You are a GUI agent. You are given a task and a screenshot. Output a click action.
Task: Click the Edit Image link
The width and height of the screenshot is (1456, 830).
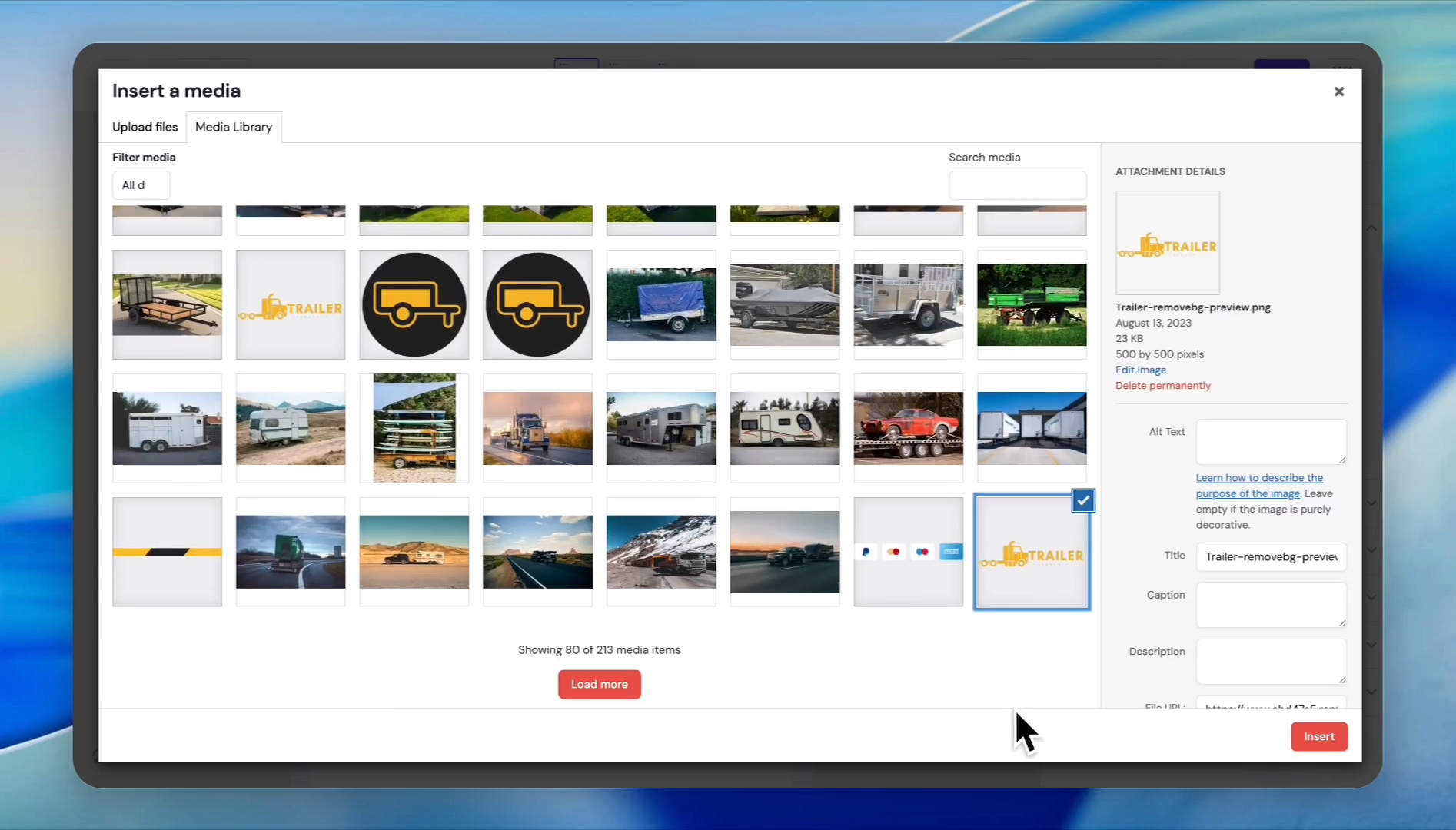pyautogui.click(x=1140, y=370)
